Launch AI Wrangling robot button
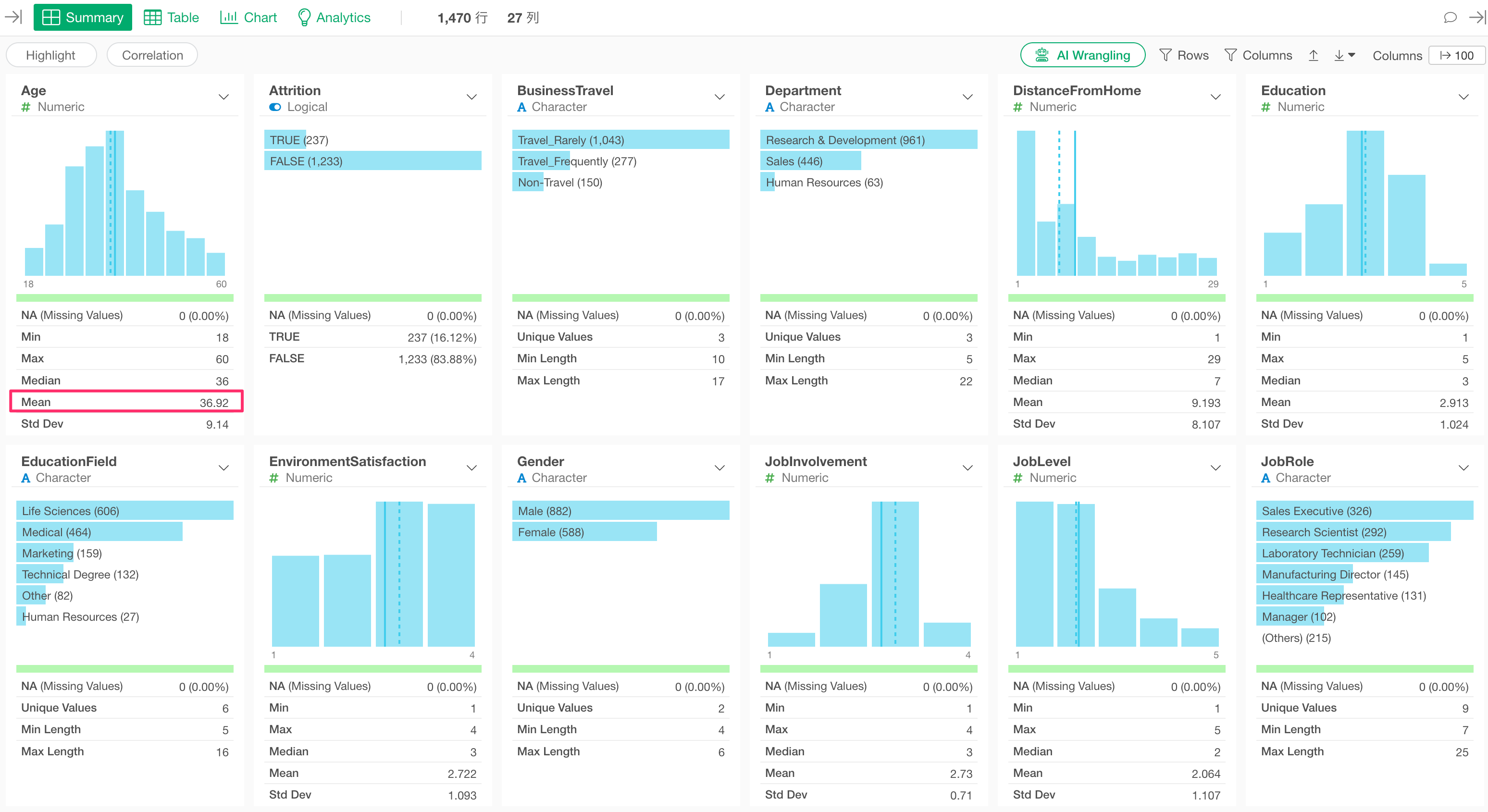Screen dimensions: 1488x812 pyautogui.click(x=1082, y=55)
